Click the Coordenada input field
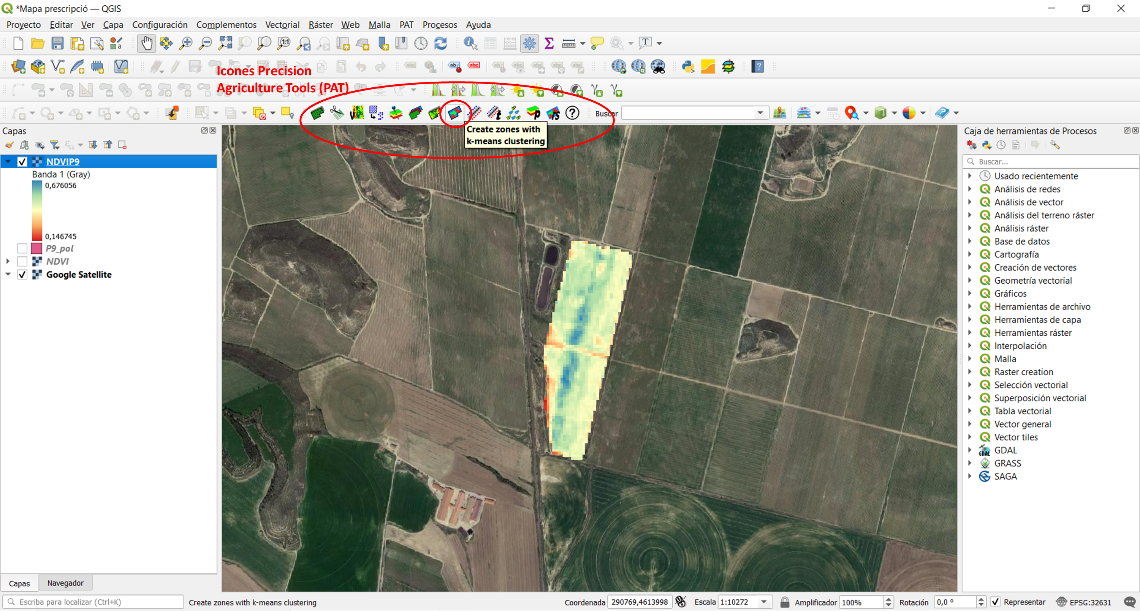The image size is (1140, 611). click(x=639, y=602)
